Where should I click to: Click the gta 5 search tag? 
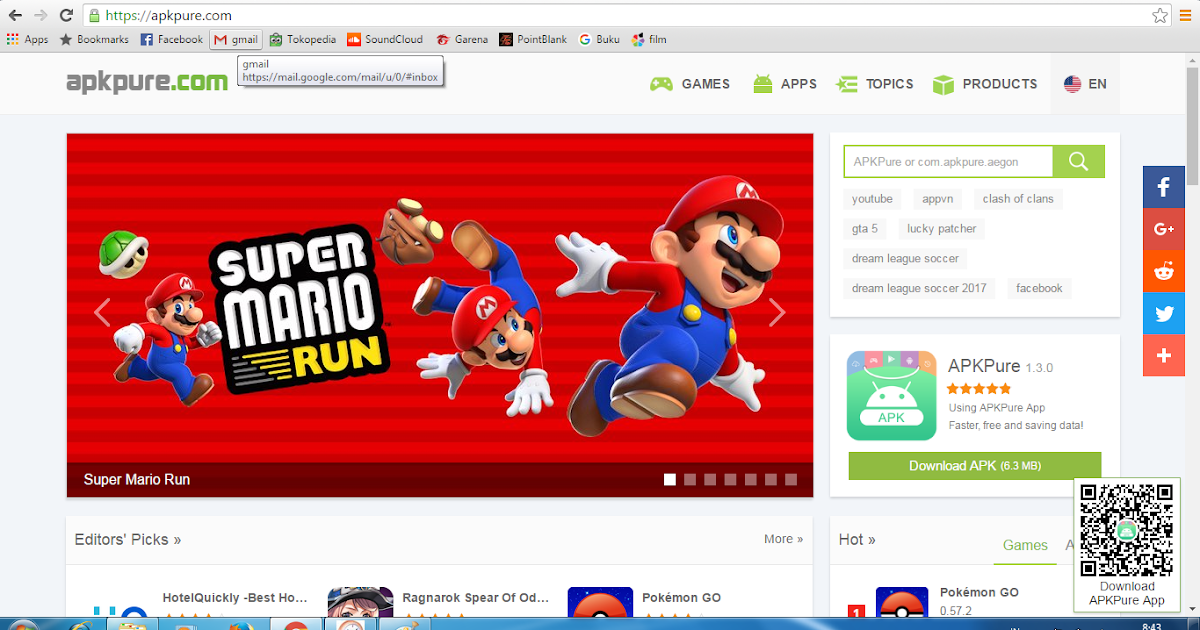[x=865, y=229]
